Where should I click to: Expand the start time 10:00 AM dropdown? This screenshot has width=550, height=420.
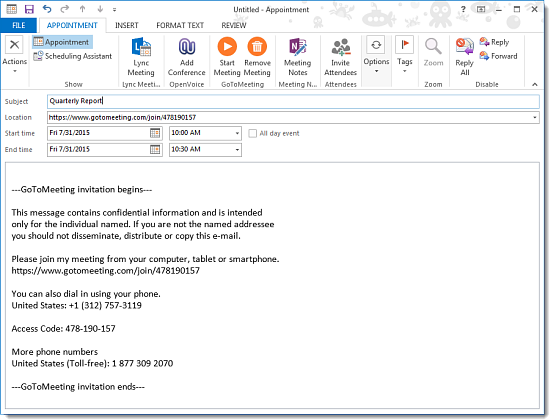(x=237, y=133)
